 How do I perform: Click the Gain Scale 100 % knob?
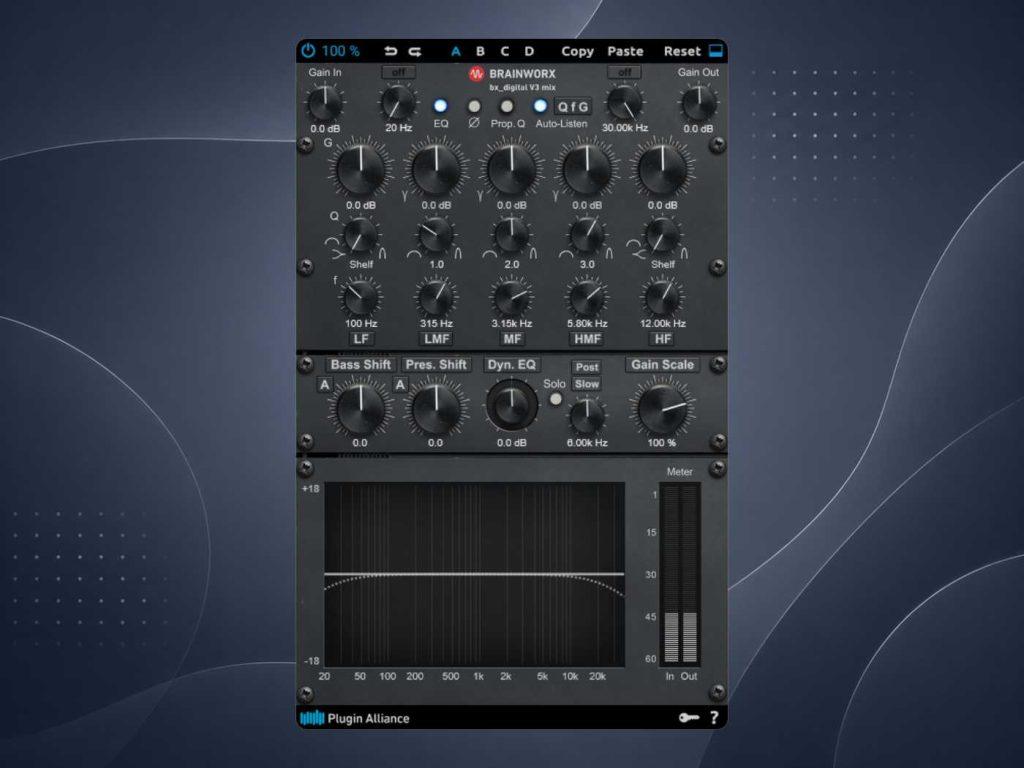pyautogui.click(x=662, y=408)
